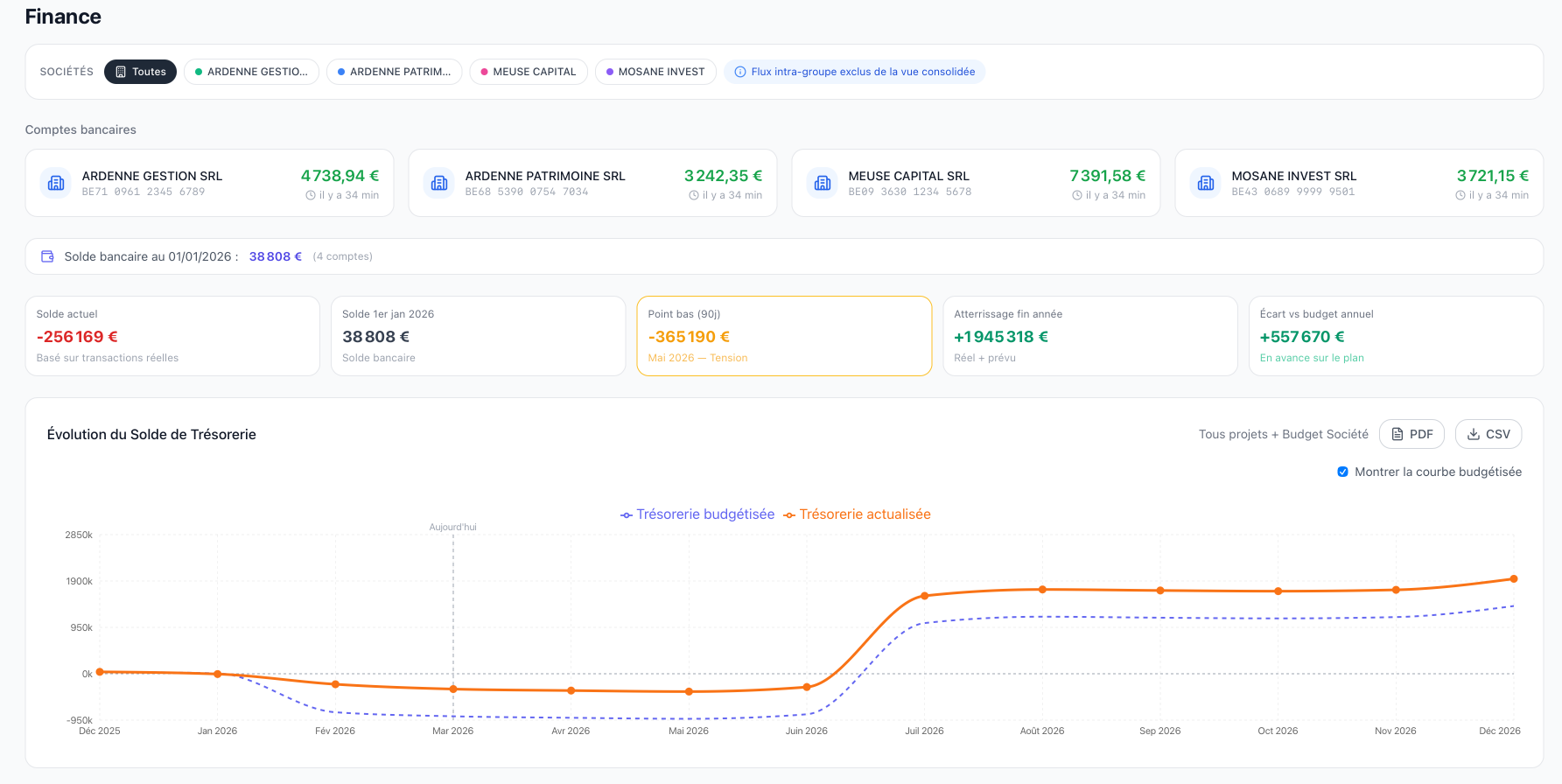Filter by ARDENNE PATRIM... company chip
The image size is (1562, 784).
point(394,72)
